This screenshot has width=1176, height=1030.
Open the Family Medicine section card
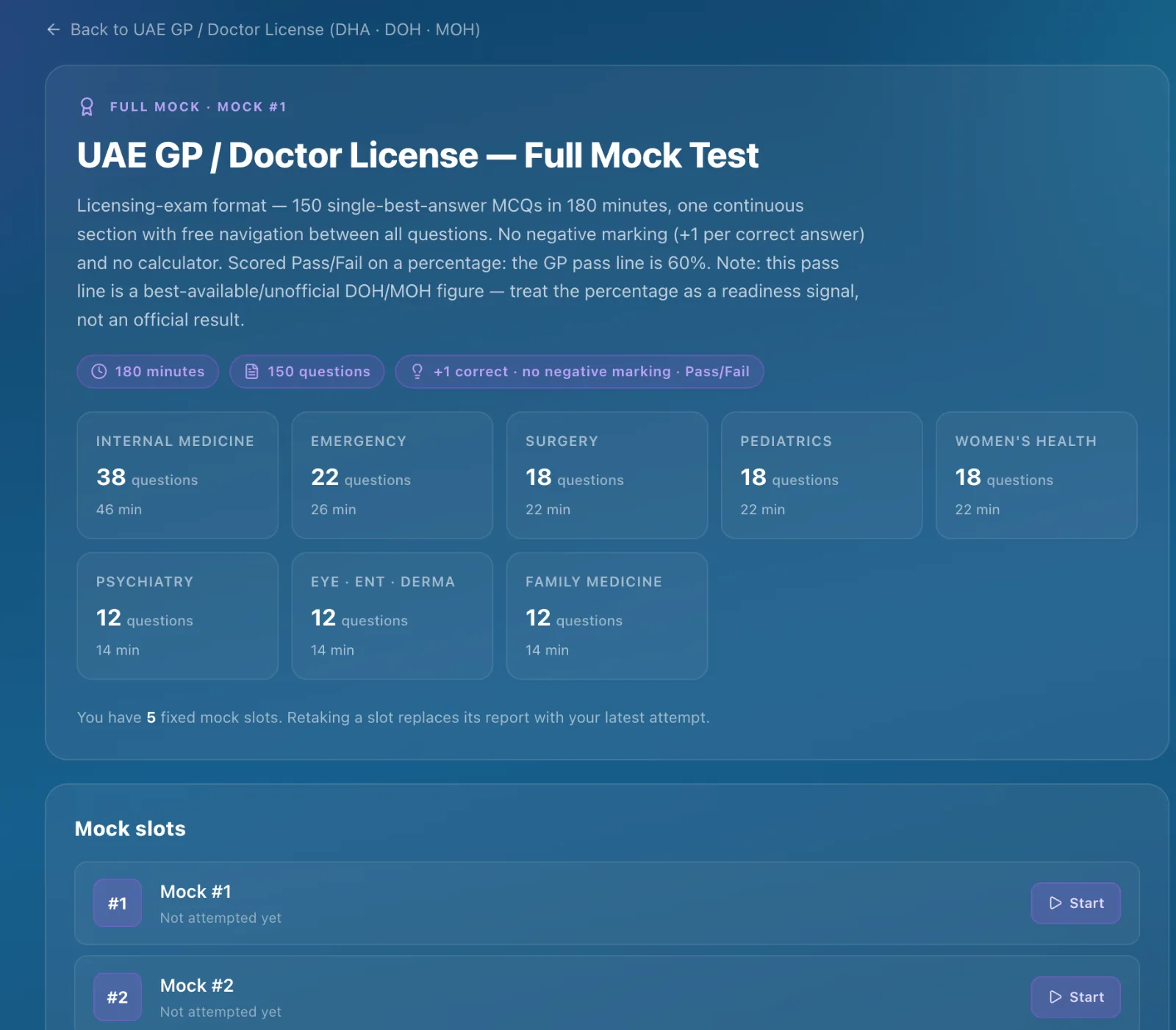point(607,616)
